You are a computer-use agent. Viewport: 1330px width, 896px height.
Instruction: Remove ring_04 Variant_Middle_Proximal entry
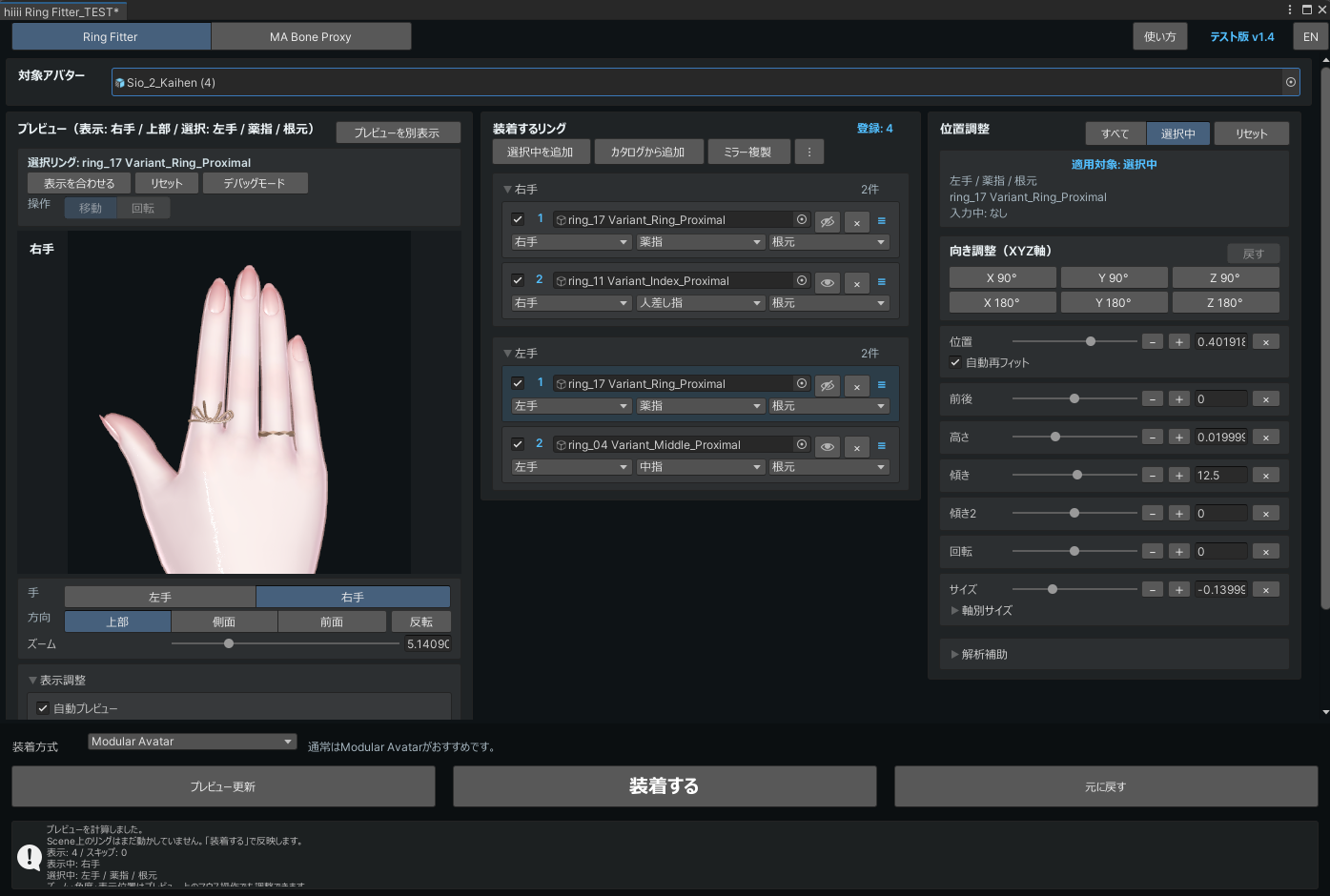point(857,447)
